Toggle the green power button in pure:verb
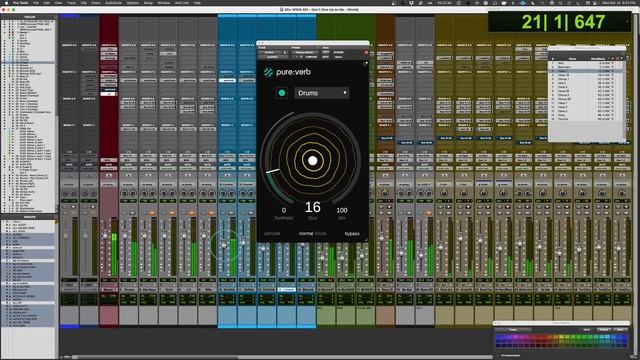The width and height of the screenshot is (640, 360). coord(282,93)
